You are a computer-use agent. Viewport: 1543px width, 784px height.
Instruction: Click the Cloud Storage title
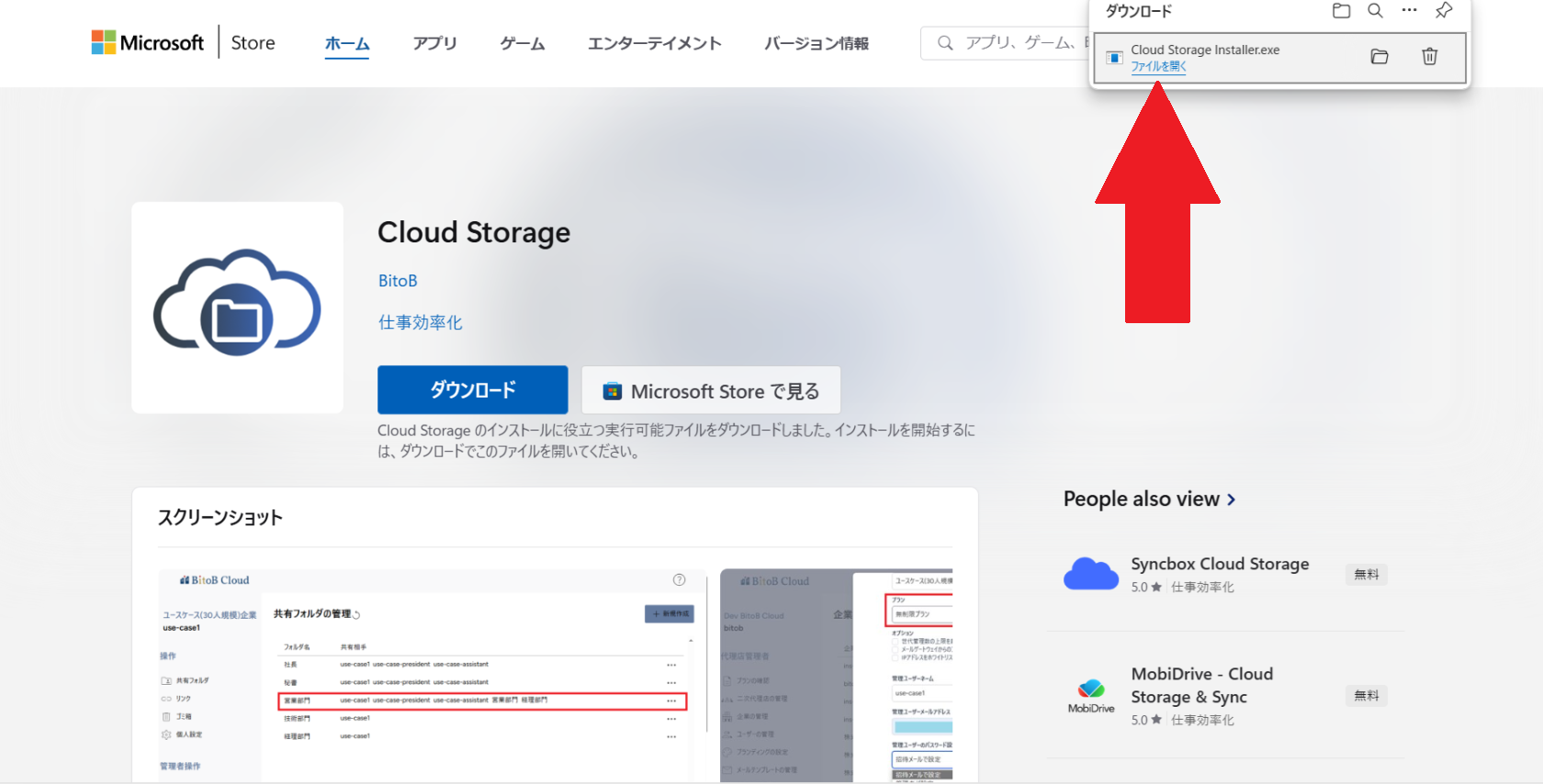tap(474, 233)
